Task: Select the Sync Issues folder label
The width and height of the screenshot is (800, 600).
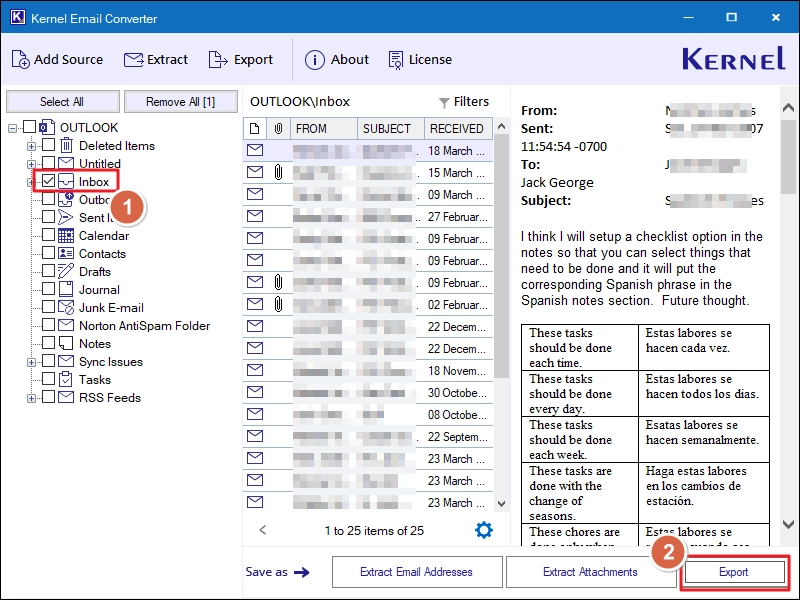Action: pos(111,362)
